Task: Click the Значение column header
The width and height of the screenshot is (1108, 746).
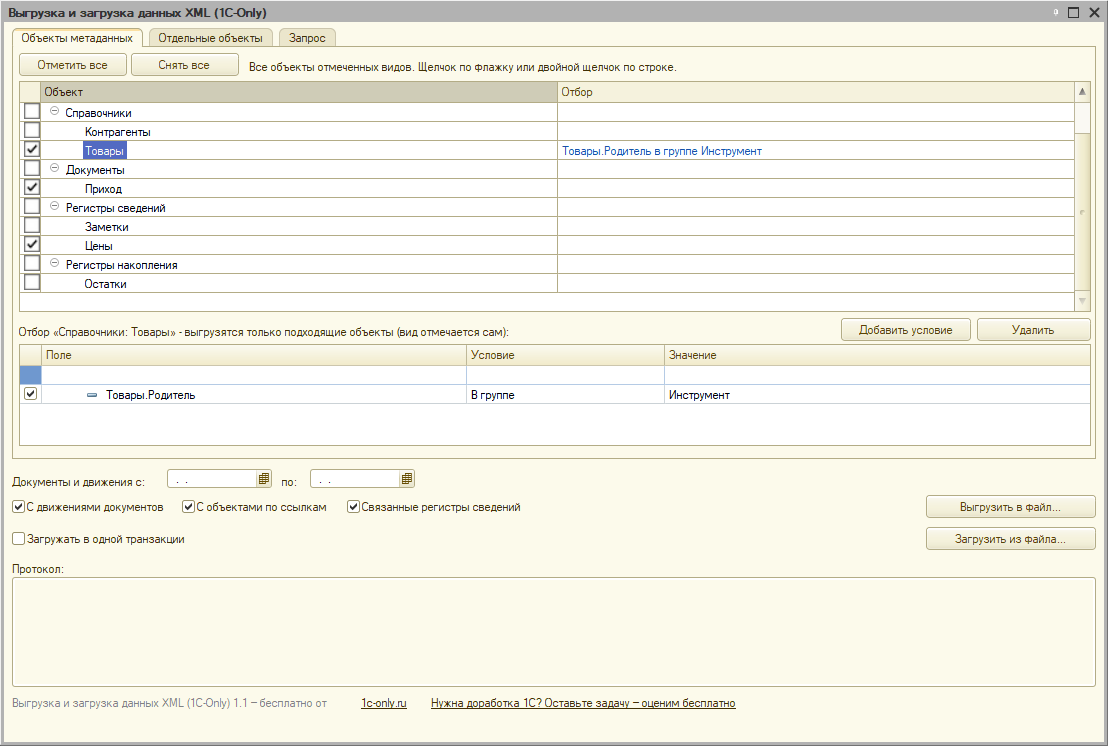Action: tap(877, 355)
